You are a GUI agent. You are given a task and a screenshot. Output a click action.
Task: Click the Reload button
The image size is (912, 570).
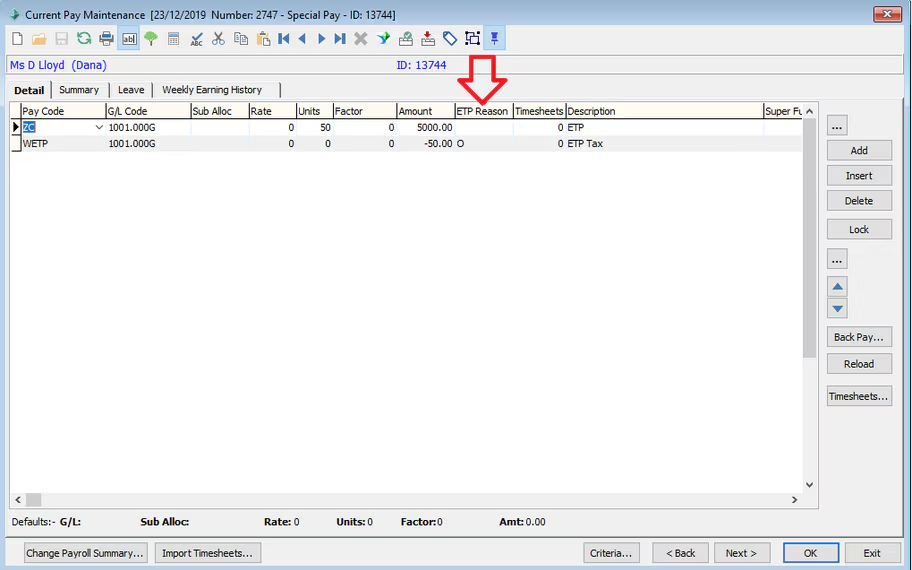[x=859, y=364]
